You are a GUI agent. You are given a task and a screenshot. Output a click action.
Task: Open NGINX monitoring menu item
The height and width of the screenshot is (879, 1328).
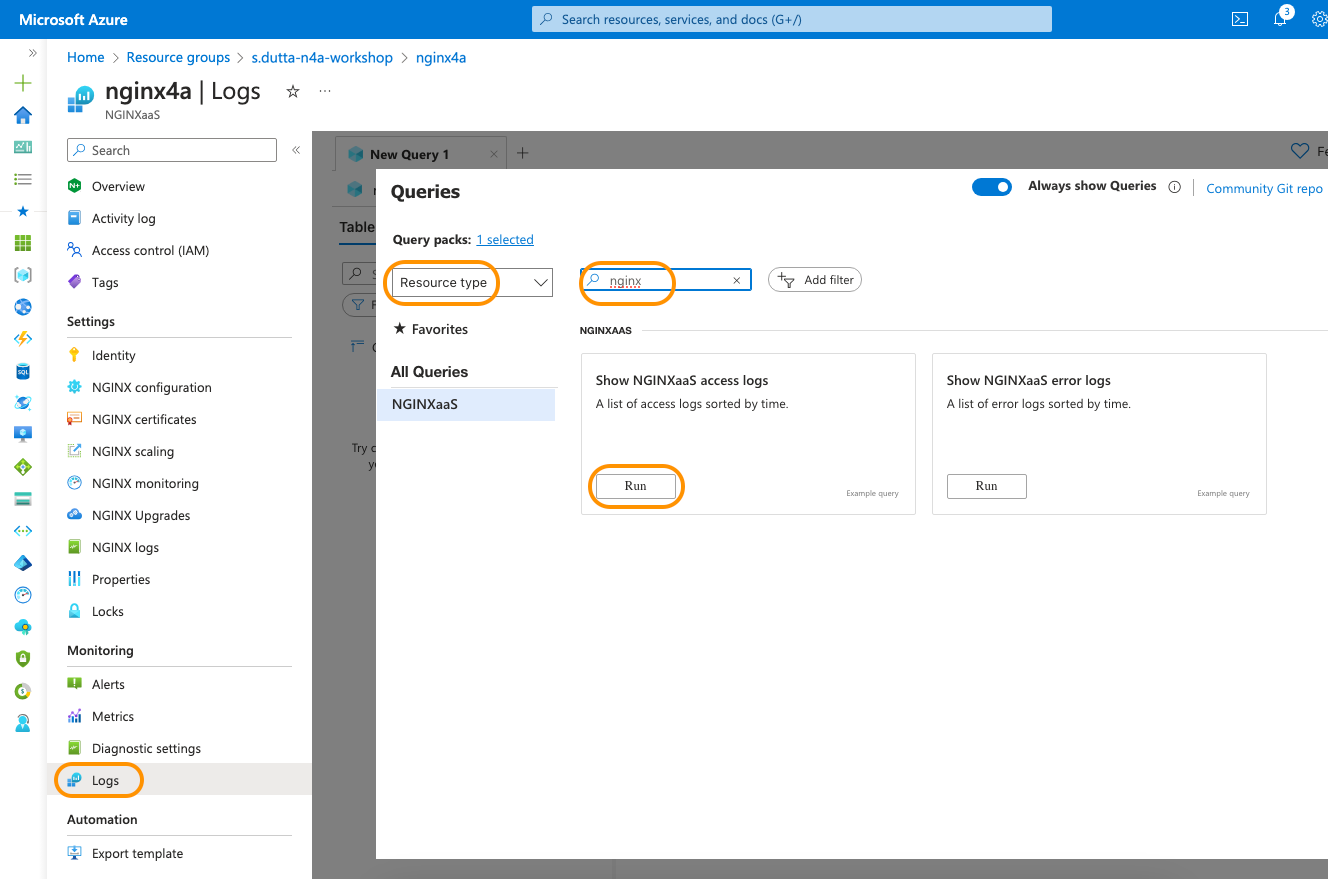[x=145, y=483]
